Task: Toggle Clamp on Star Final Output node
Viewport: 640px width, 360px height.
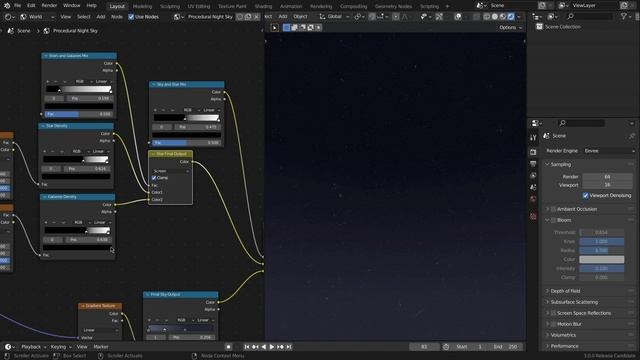Action: tap(154, 178)
